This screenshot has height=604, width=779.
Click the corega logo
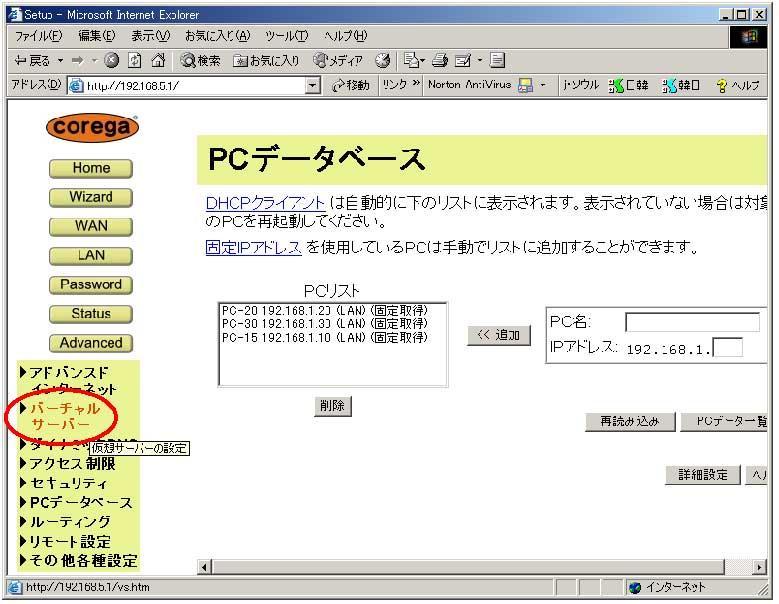pyautogui.click(x=91, y=129)
